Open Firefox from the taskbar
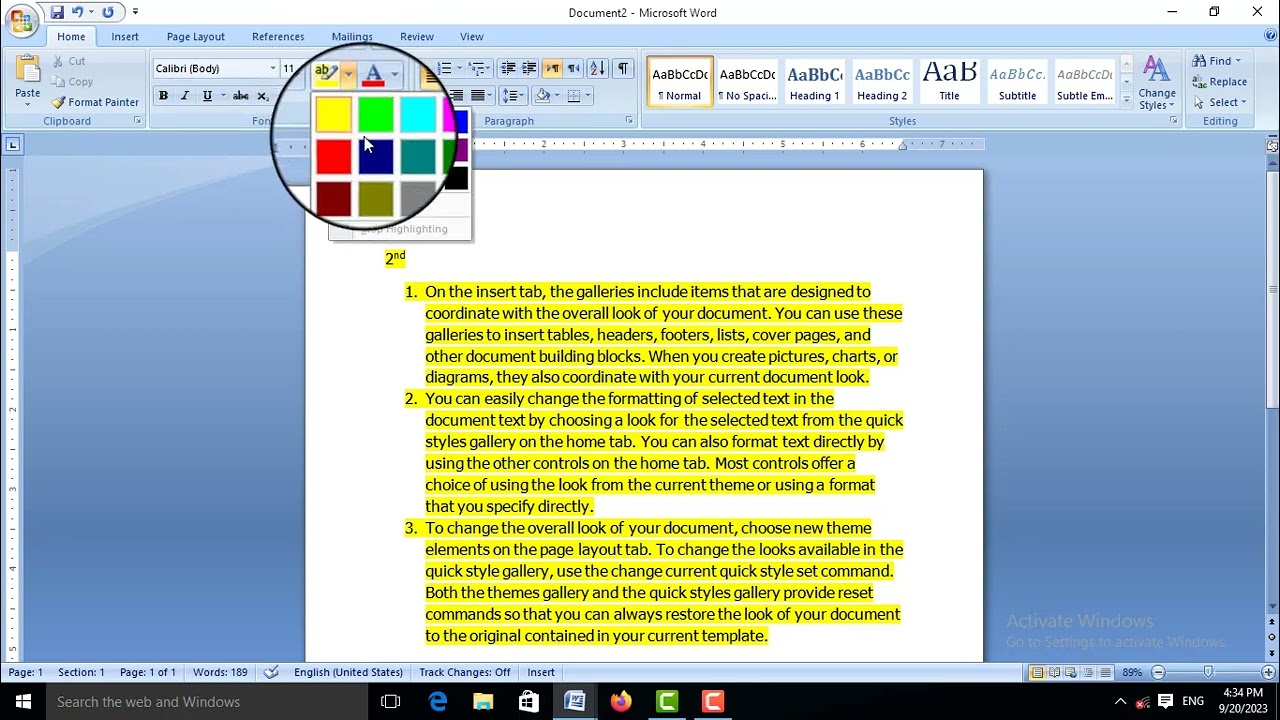 (x=621, y=702)
